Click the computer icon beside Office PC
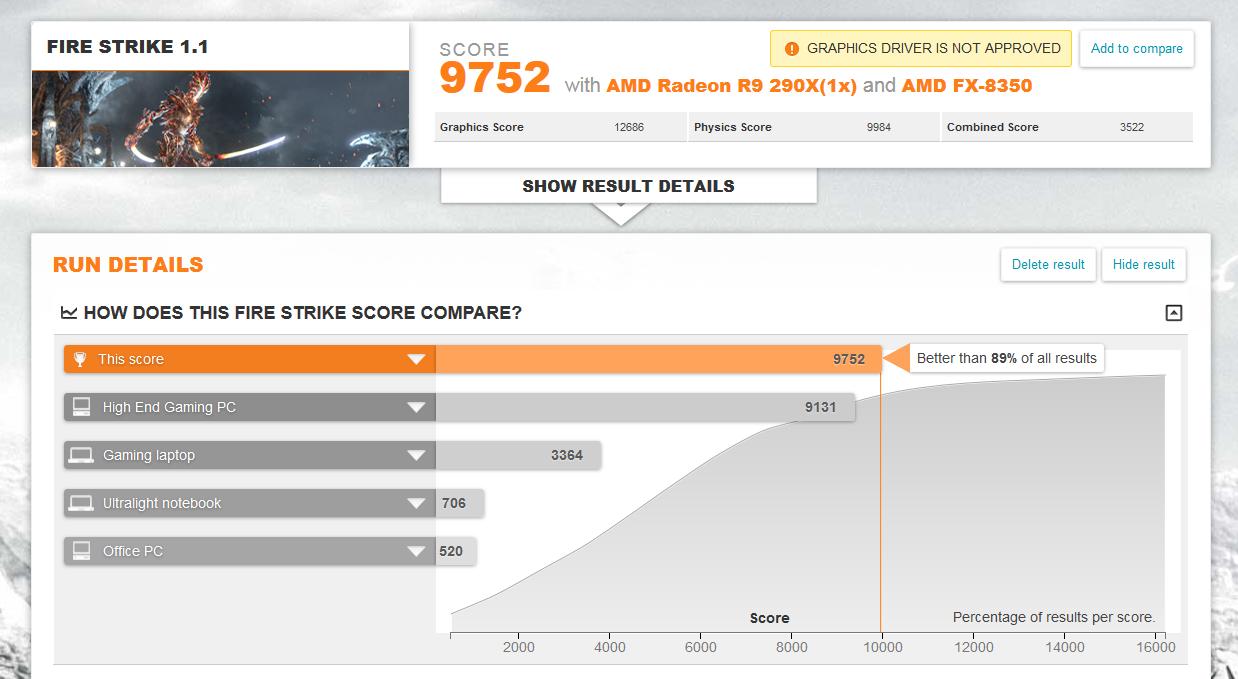Viewport: 1238px width, 679px height. (x=80, y=551)
